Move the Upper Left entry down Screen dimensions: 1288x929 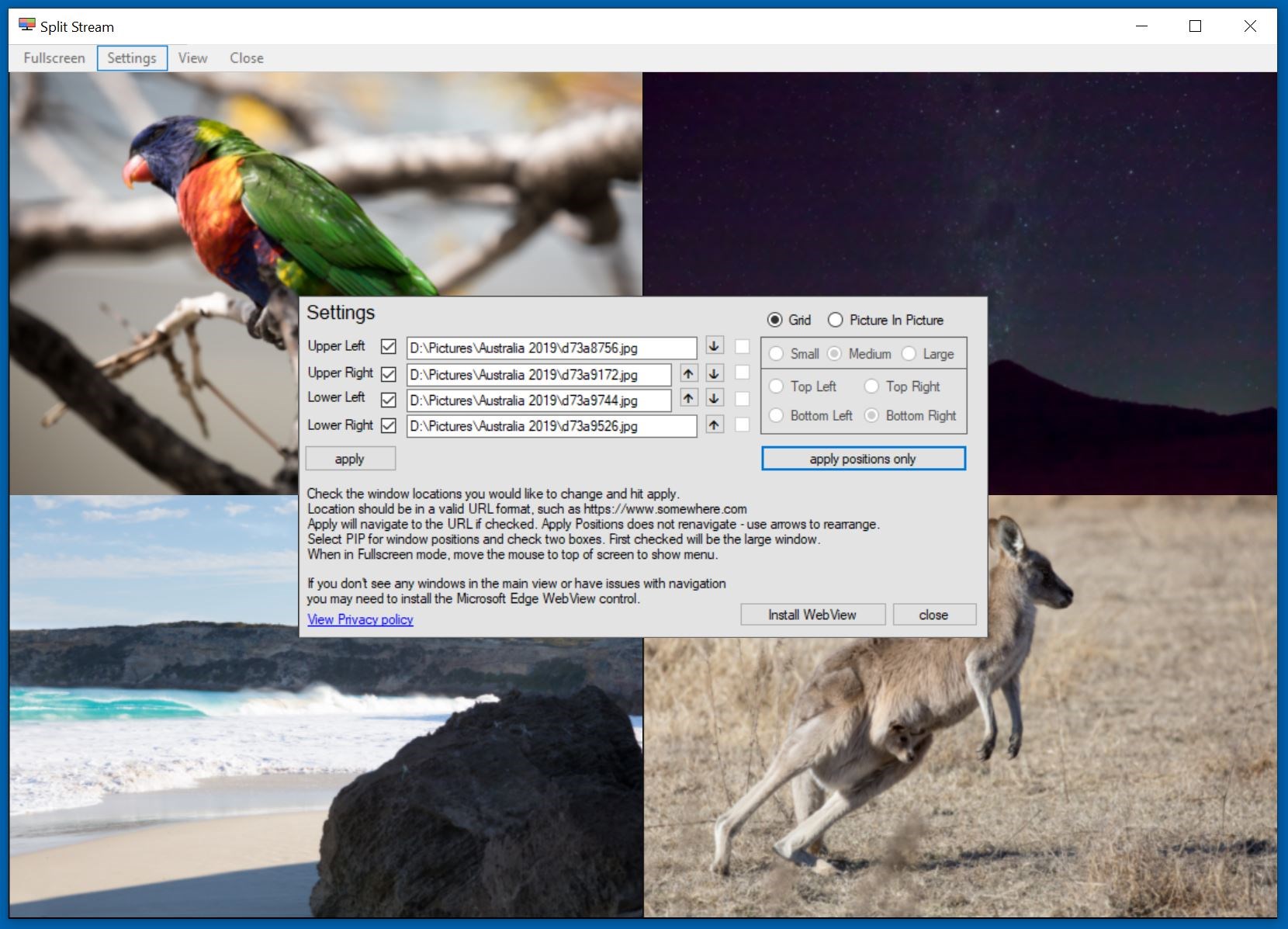tap(714, 346)
